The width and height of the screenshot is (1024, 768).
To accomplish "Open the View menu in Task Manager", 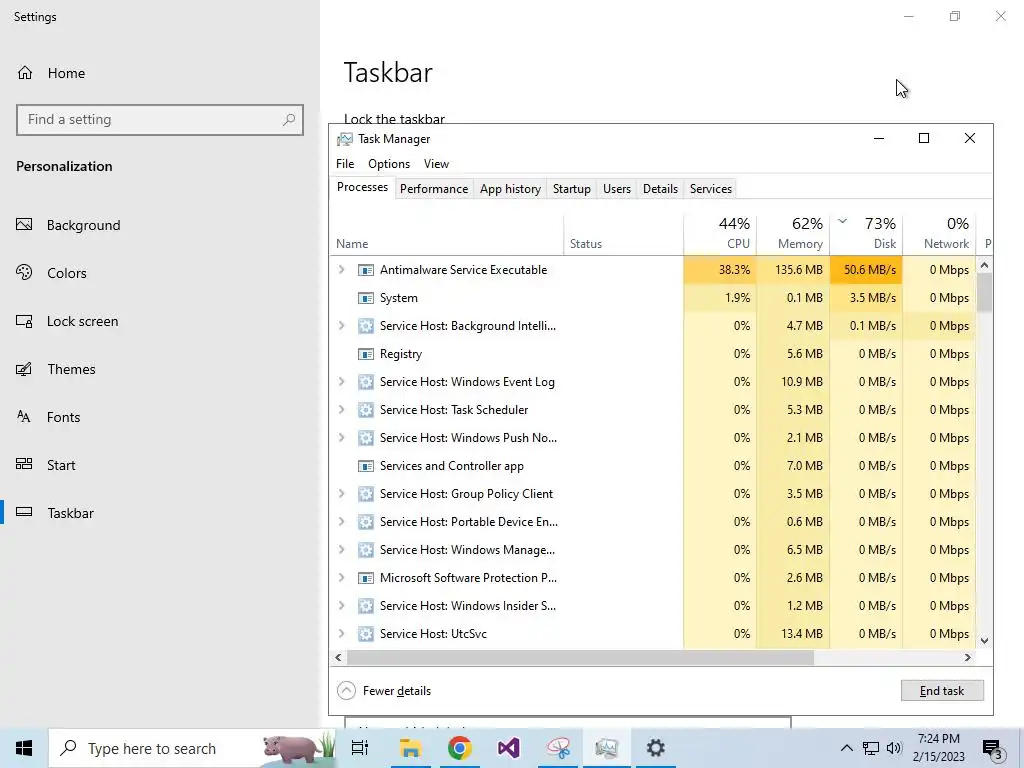I will [436, 164].
